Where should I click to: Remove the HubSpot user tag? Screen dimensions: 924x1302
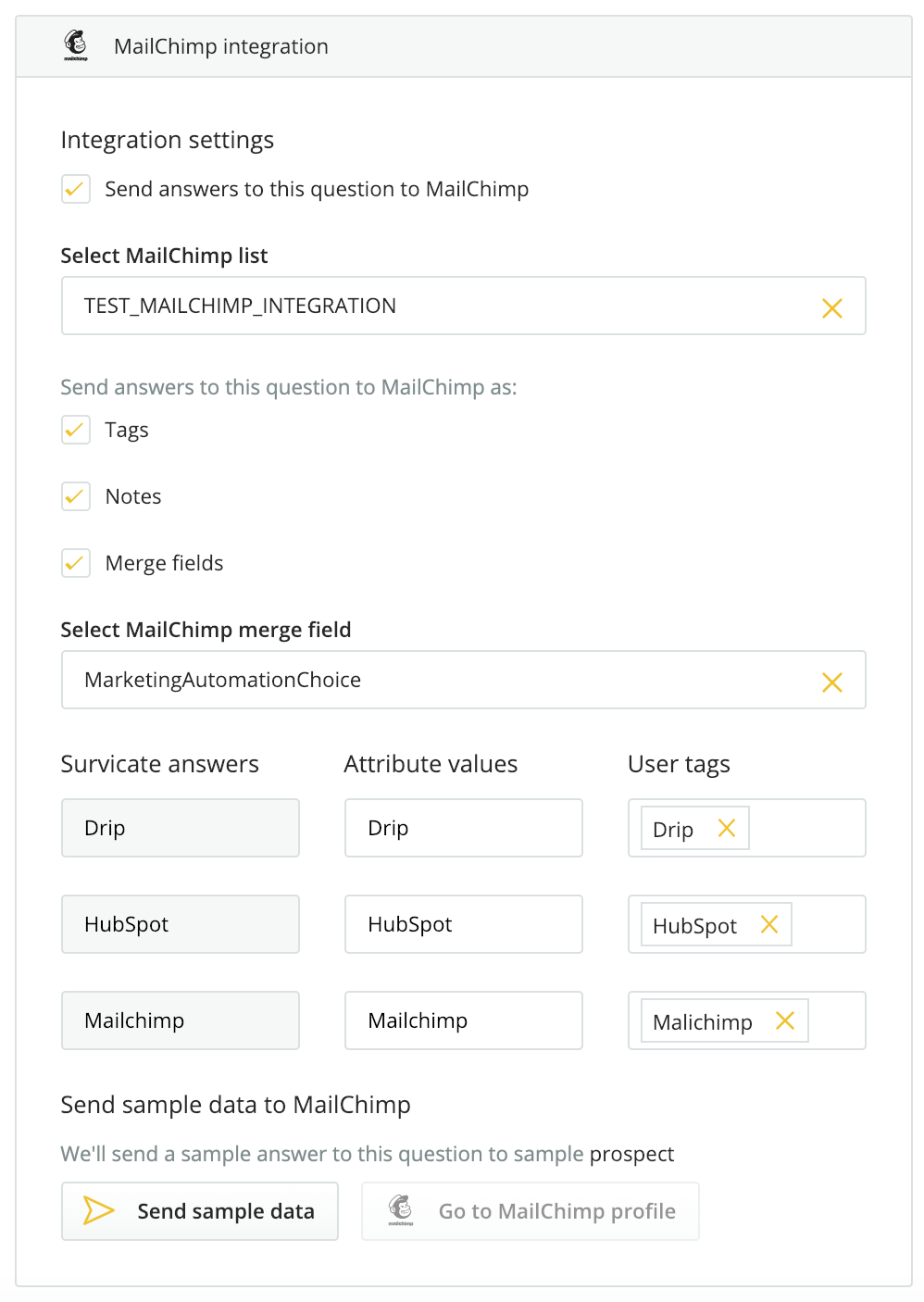[x=769, y=924]
